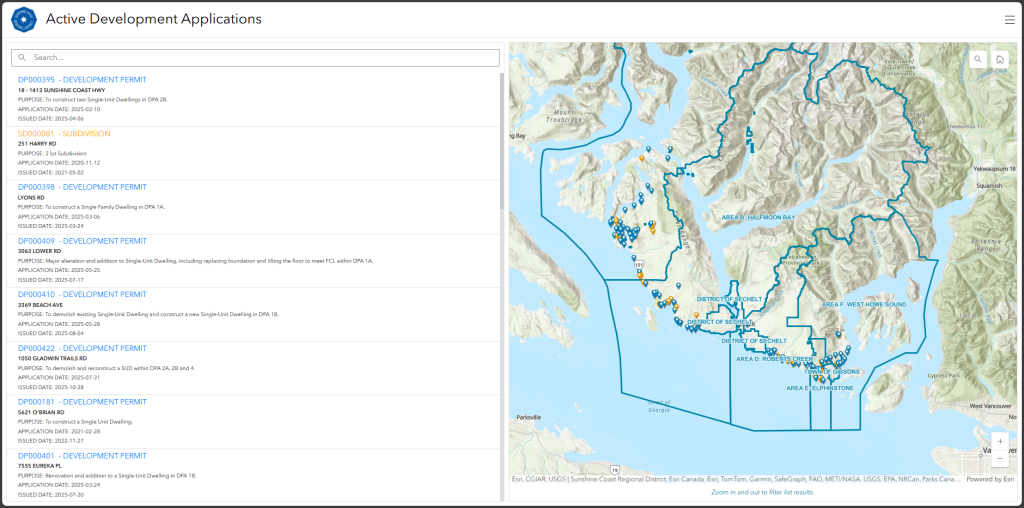Open the hamburger menu in the header

tap(1009, 19)
